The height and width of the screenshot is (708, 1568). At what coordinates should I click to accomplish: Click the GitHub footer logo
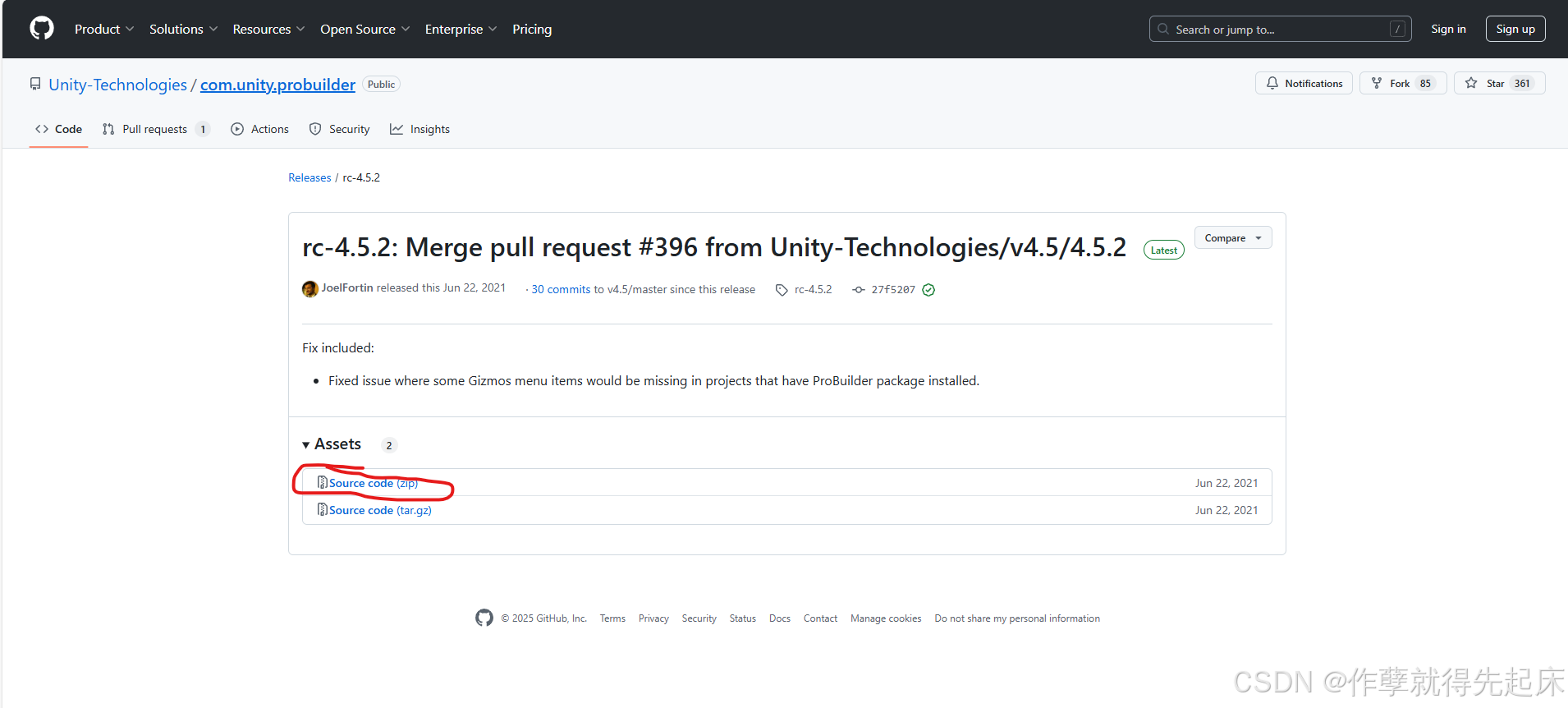pos(484,618)
